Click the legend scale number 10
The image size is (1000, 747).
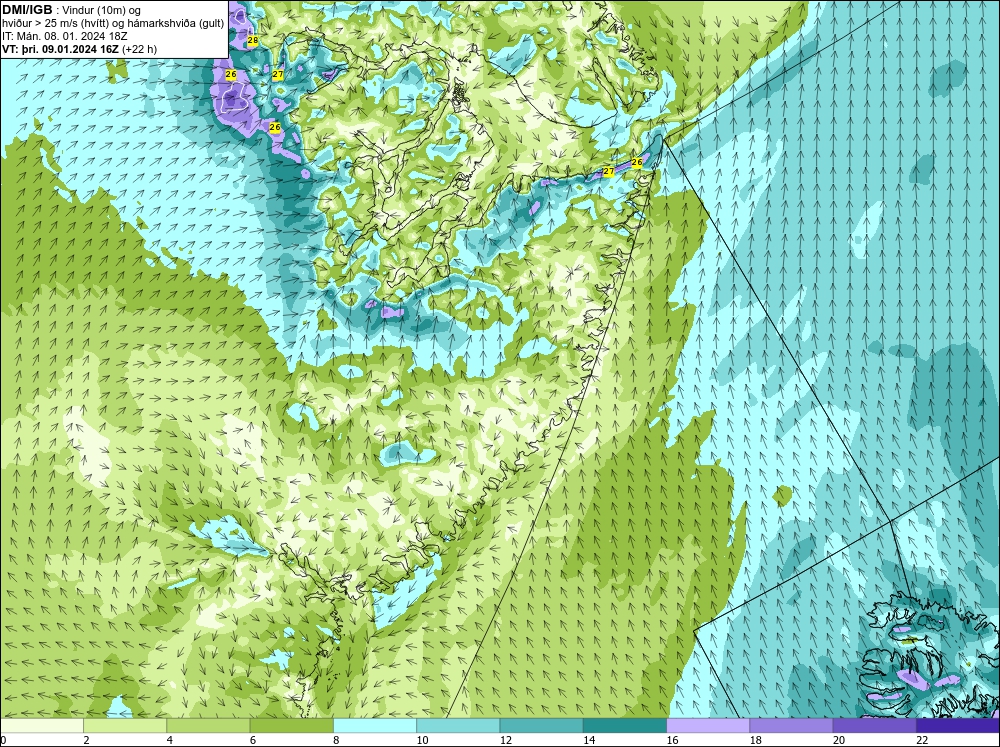pyautogui.click(x=422, y=740)
